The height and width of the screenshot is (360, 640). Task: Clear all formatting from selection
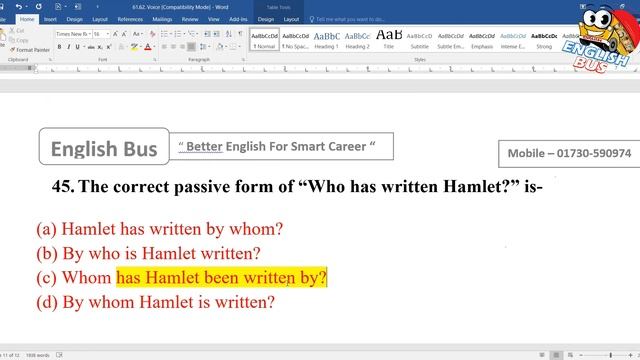click(x=152, y=34)
